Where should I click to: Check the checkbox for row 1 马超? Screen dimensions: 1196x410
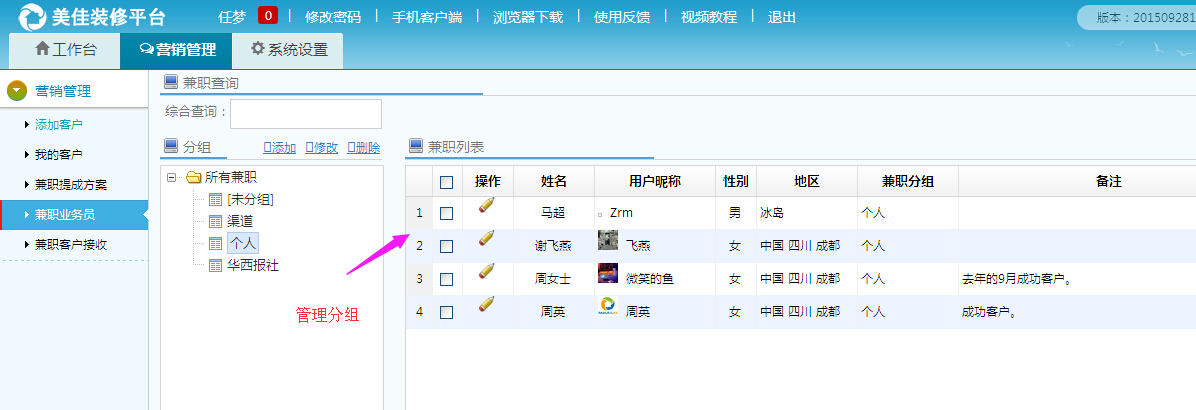coord(446,213)
